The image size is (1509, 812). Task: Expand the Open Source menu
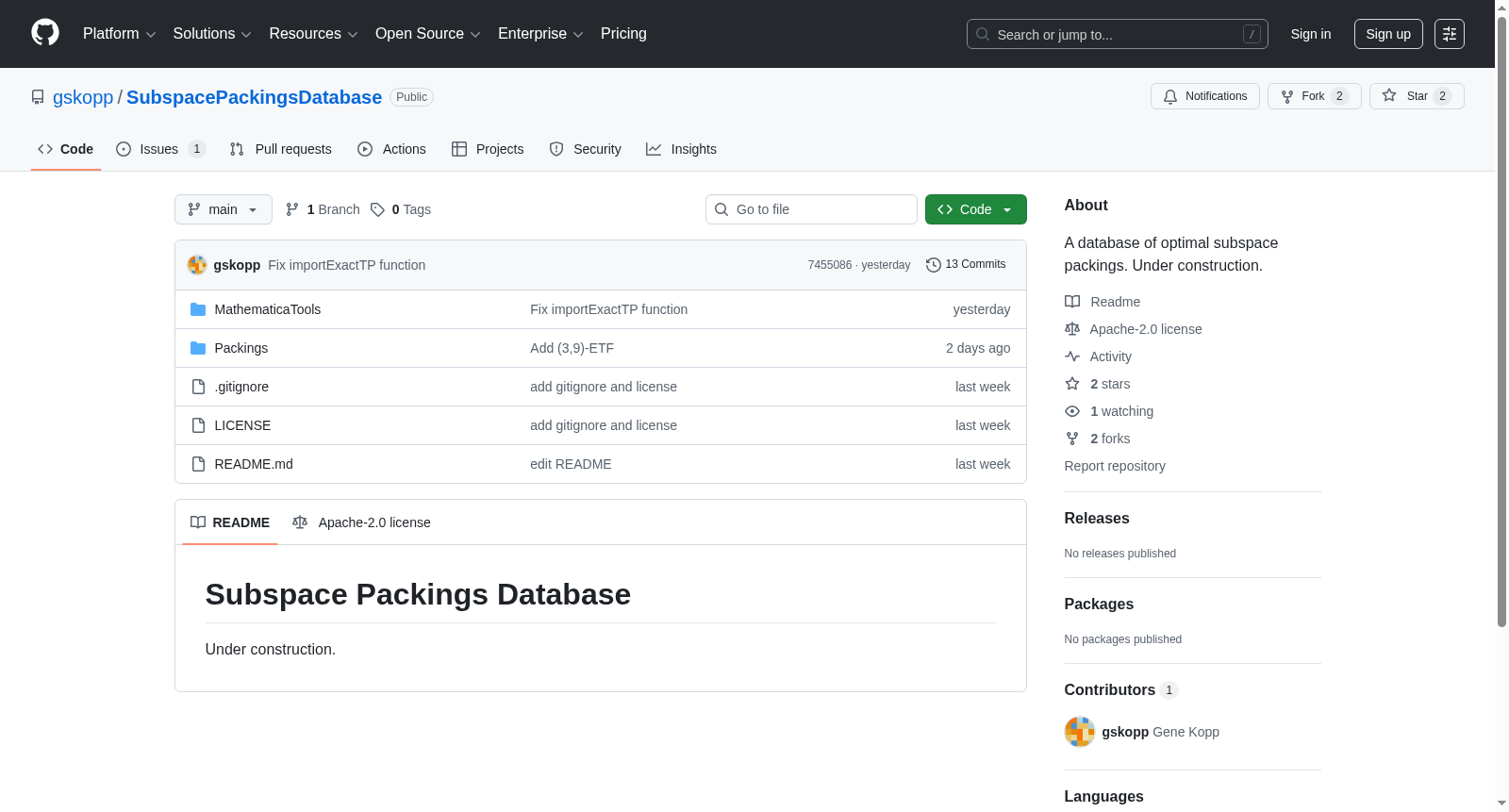tap(428, 34)
